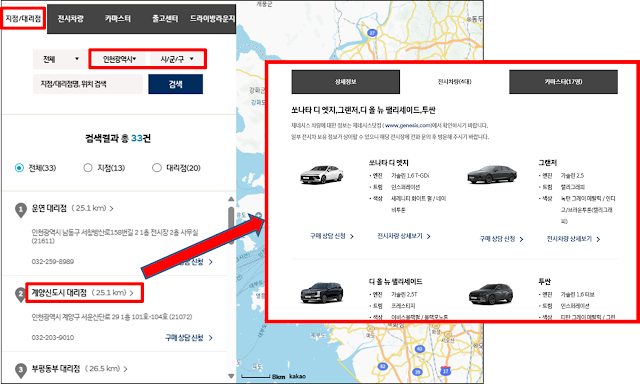Click the 그랜저 model title
This screenshot has width=640, height=384.
547,162
